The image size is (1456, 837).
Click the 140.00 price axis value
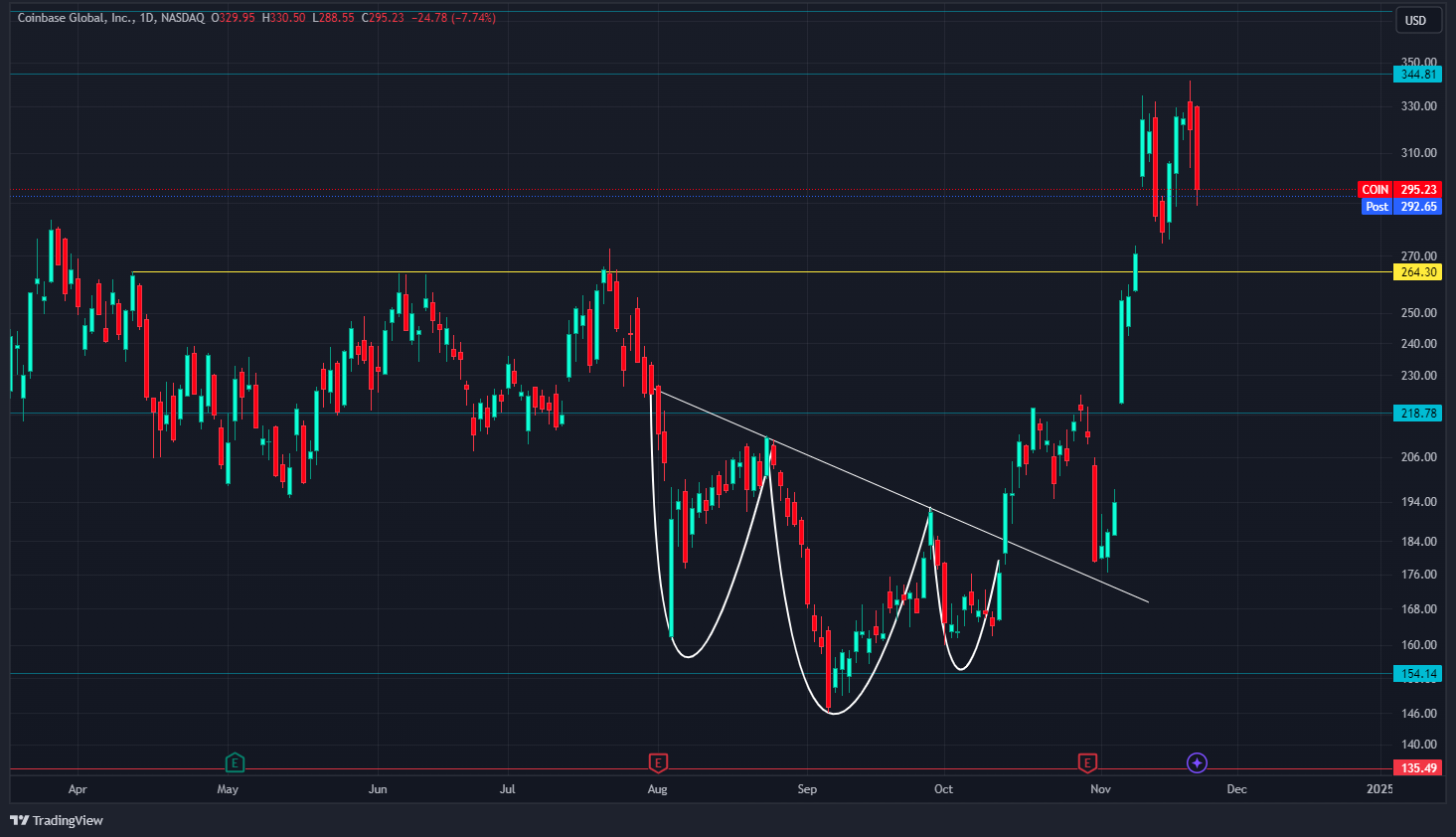pyautogui.click(x=1418, y=745)
